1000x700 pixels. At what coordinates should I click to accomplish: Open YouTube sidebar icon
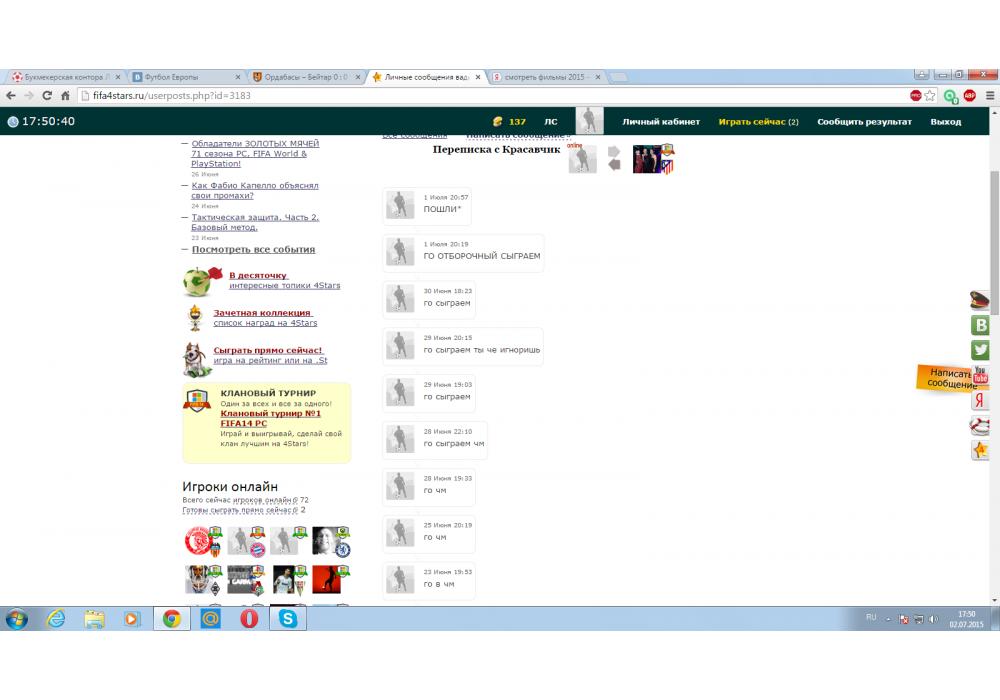[980, 375]
